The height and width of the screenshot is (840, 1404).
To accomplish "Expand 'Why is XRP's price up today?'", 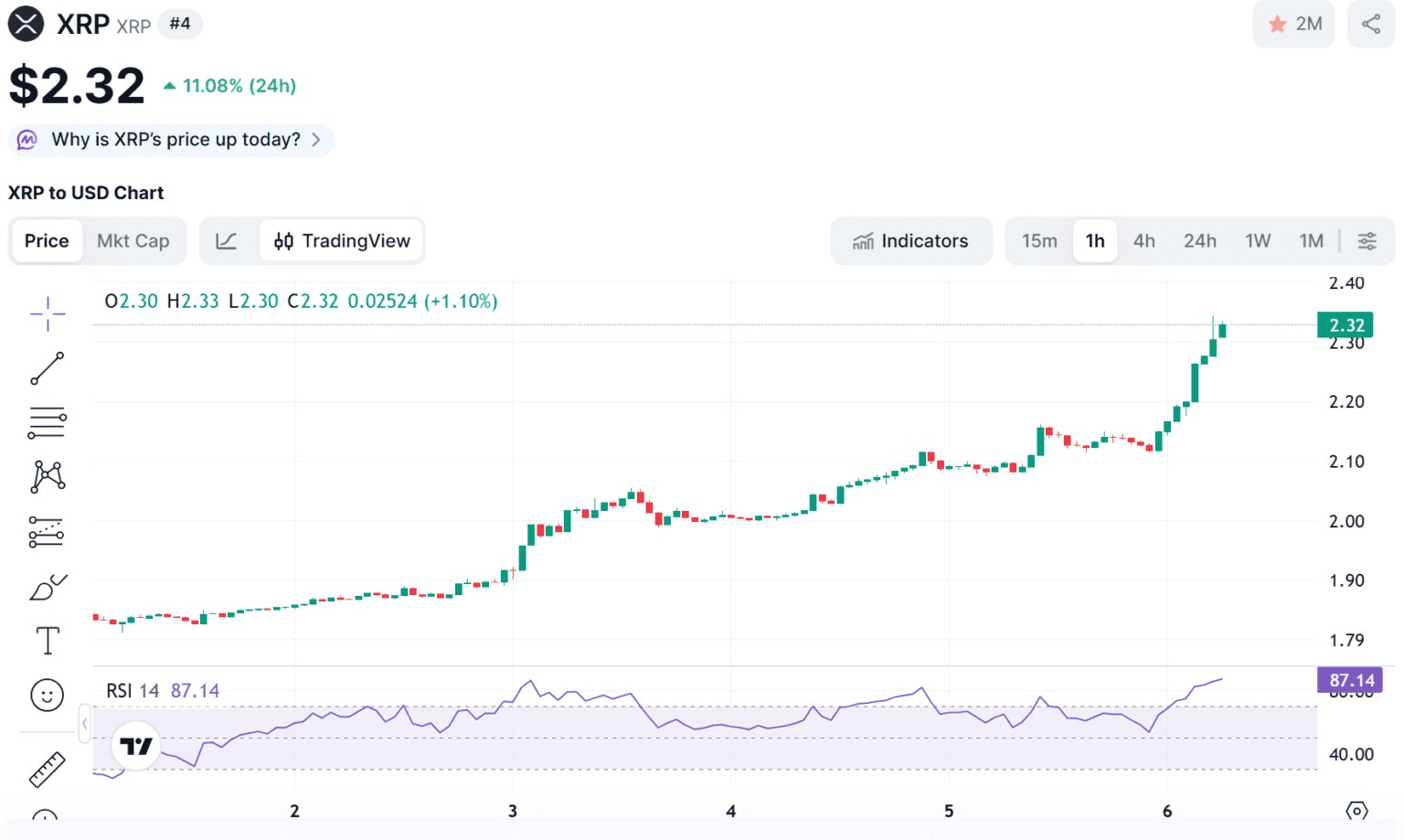I will point(172,140).
